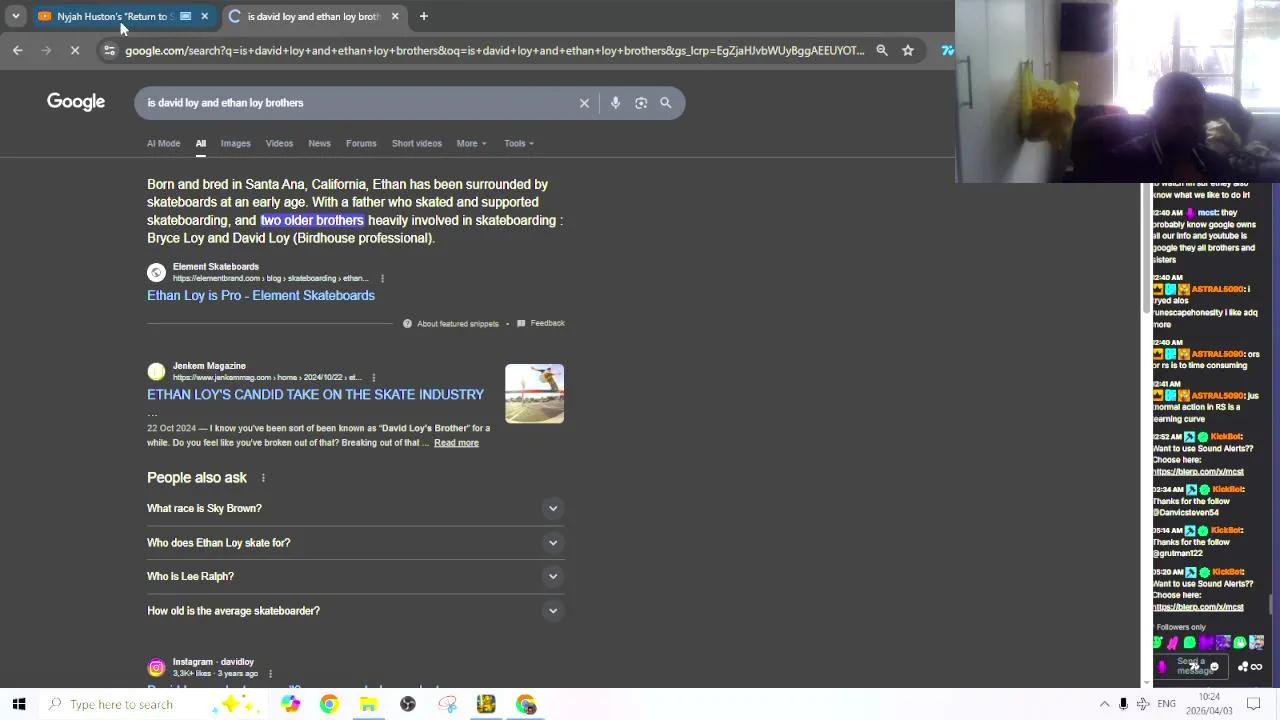Open options for Instagram davidloy result
Viewport: 1280px width, 720px height.
coord(270,673)
